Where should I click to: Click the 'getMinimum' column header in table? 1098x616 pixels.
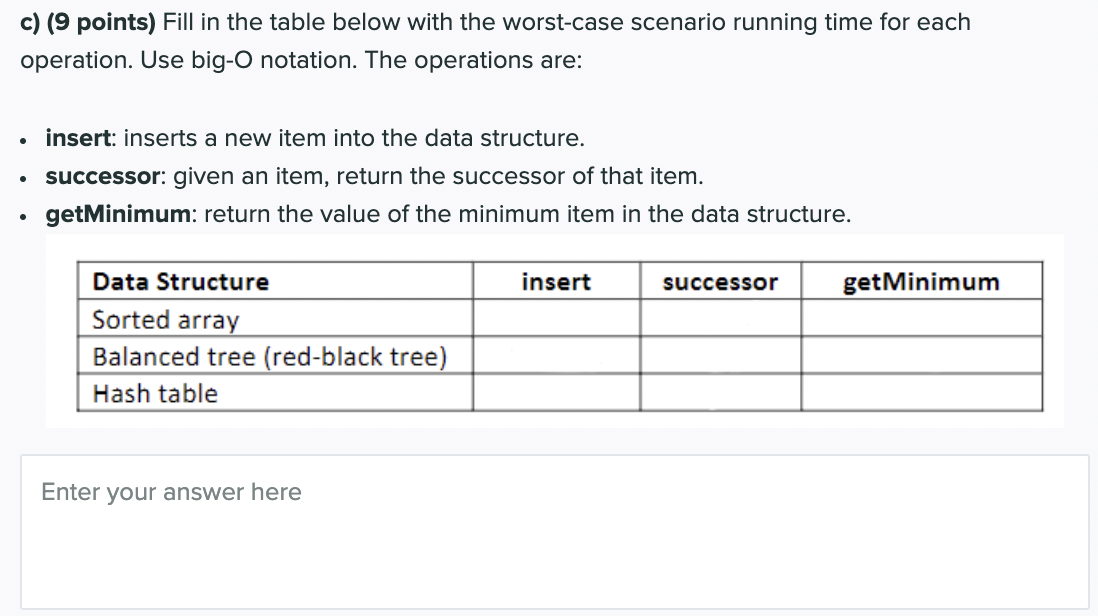tap(921, 282)
